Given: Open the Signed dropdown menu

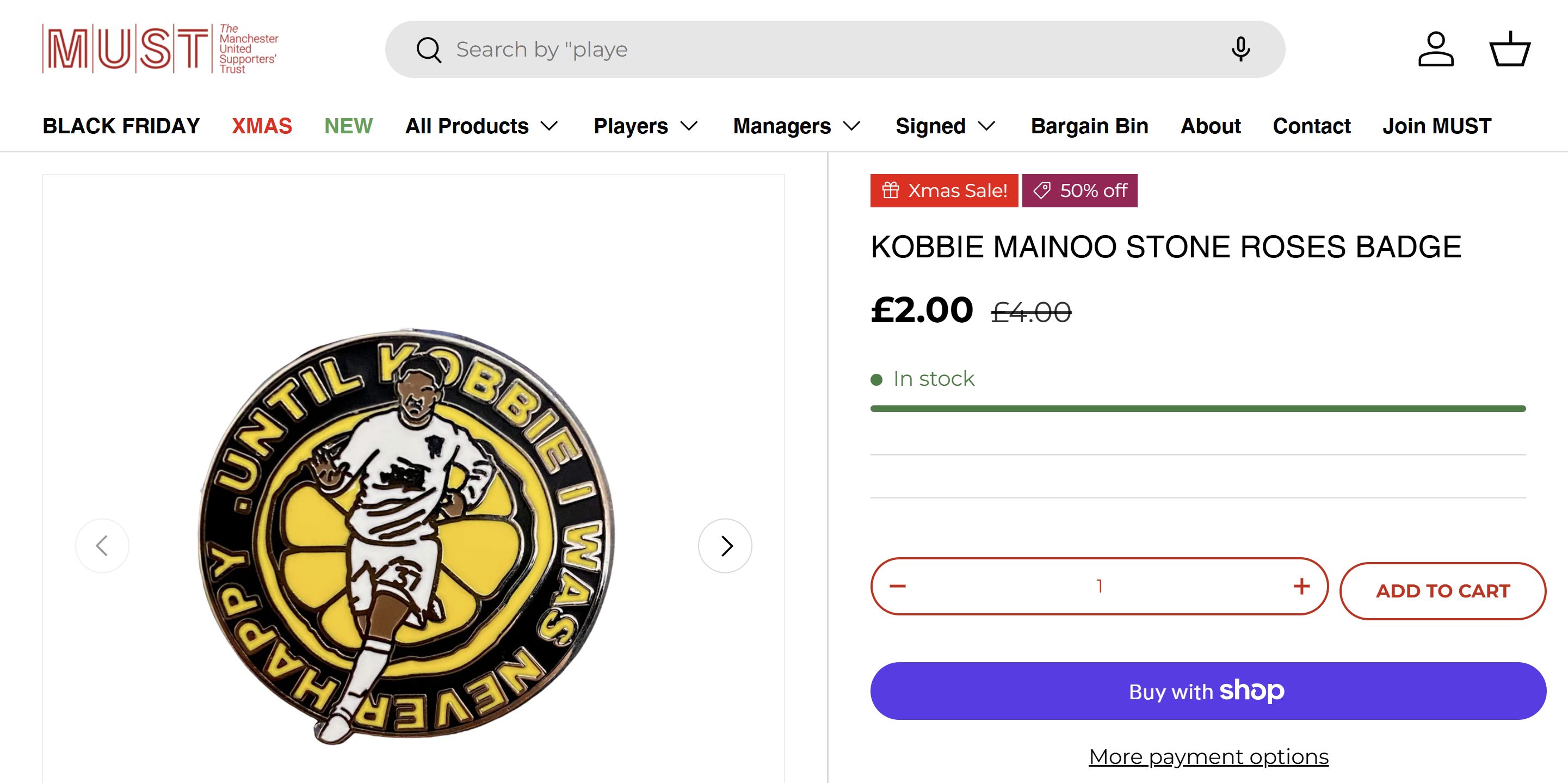Looking at the screenshot, I should (944, 126).
